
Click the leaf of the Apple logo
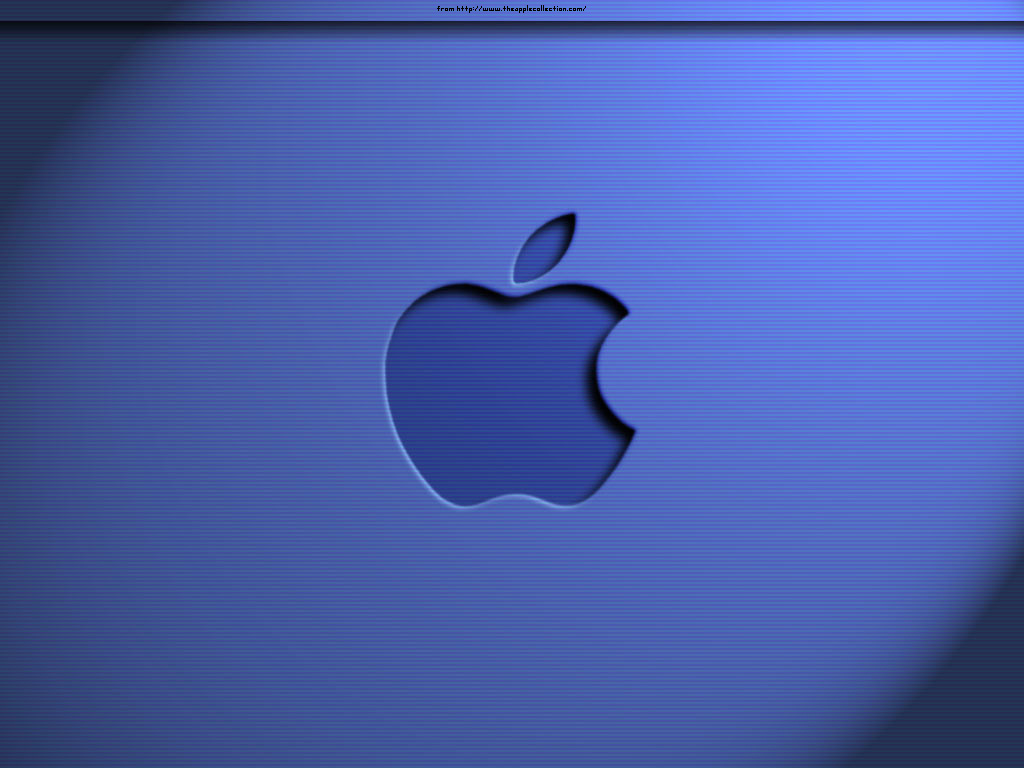coord(543,250)
